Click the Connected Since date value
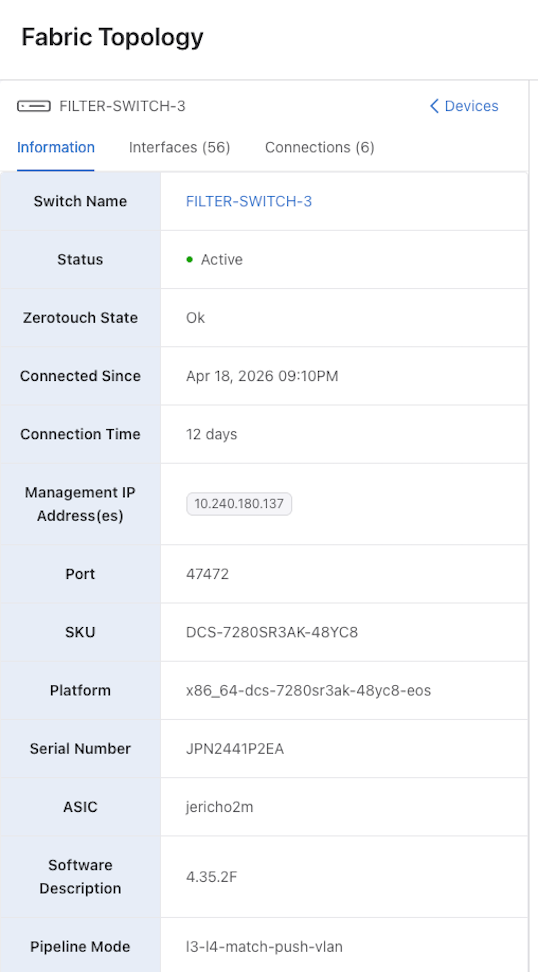Viewport: 538px width, 972px height. 262,376
